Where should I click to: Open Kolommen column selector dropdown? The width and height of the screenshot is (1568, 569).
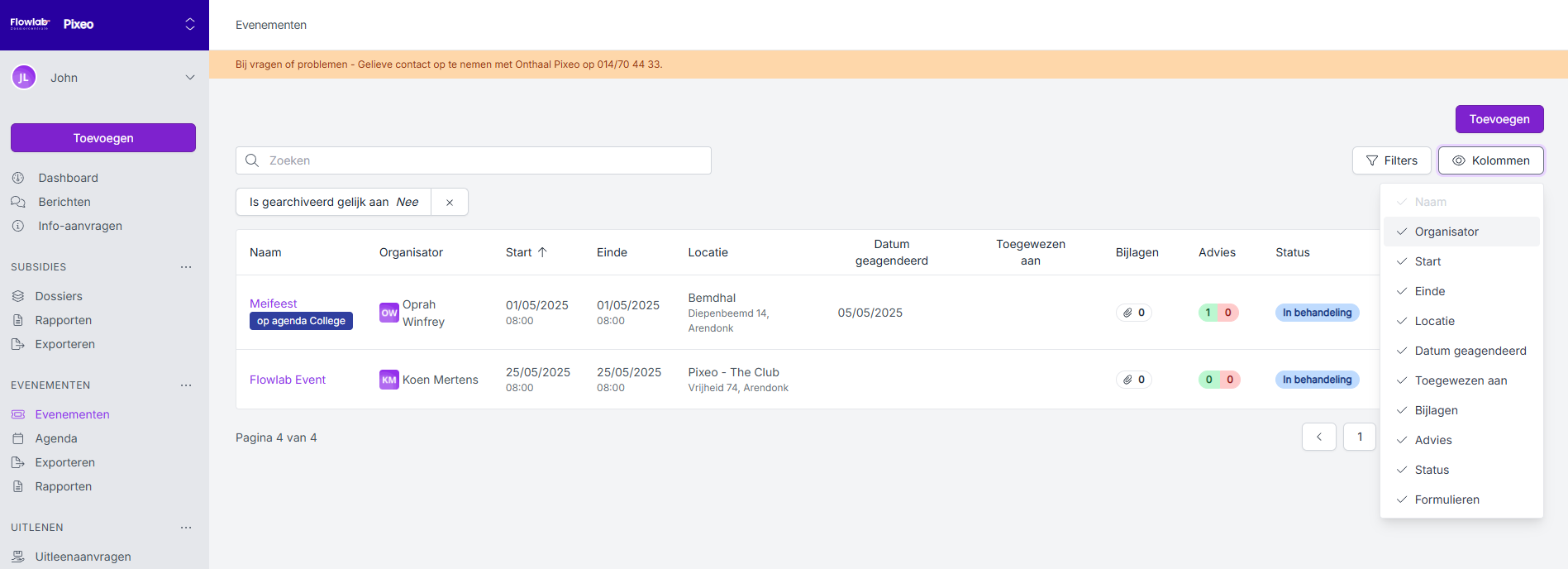tap(1490, 160)
